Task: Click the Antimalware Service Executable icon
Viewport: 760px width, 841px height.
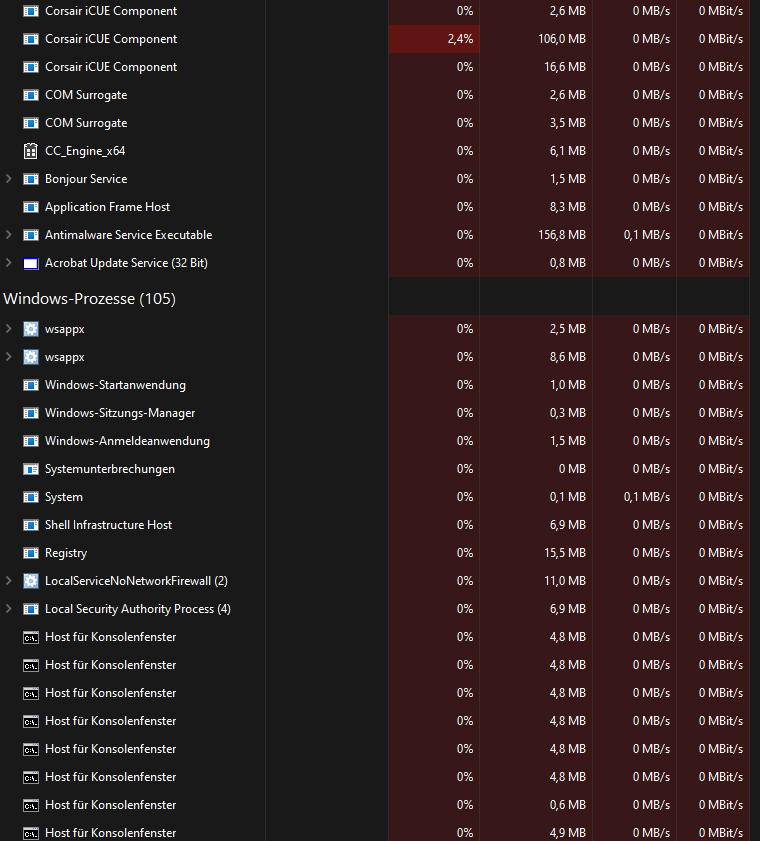Action: pos(31,235)
